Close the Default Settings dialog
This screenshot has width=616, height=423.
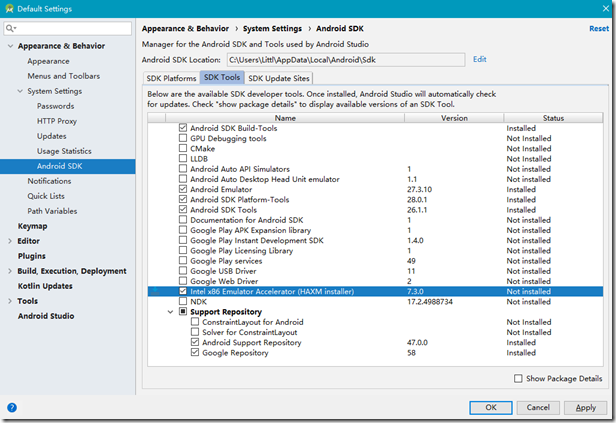pyautogui.click(x=605, y=9)
